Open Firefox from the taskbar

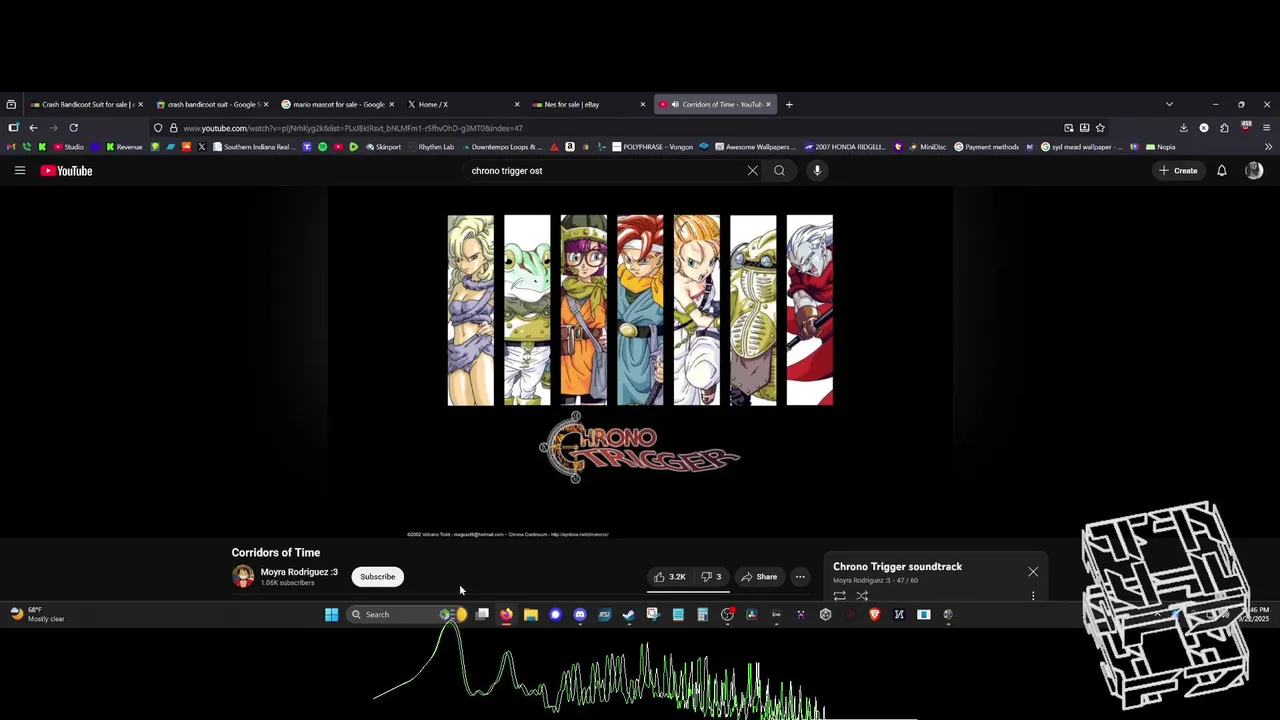click(x=506, y=615)
